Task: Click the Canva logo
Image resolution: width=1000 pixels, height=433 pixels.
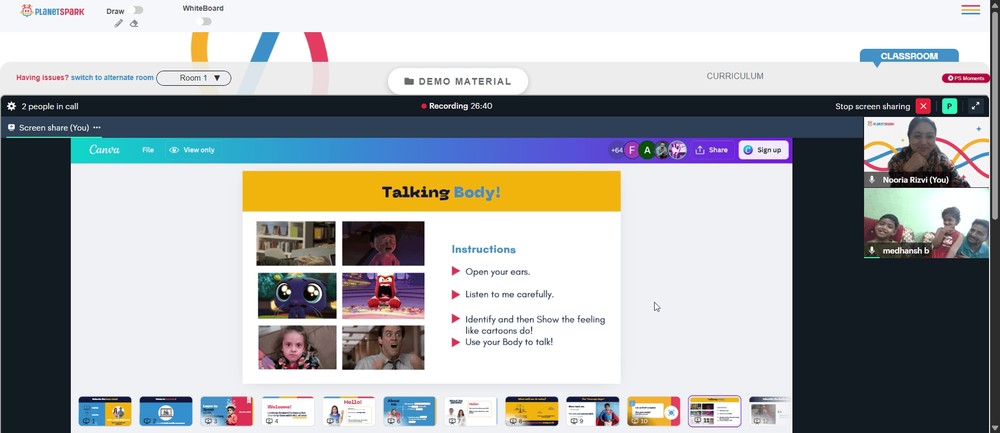Action: point(104,150)
